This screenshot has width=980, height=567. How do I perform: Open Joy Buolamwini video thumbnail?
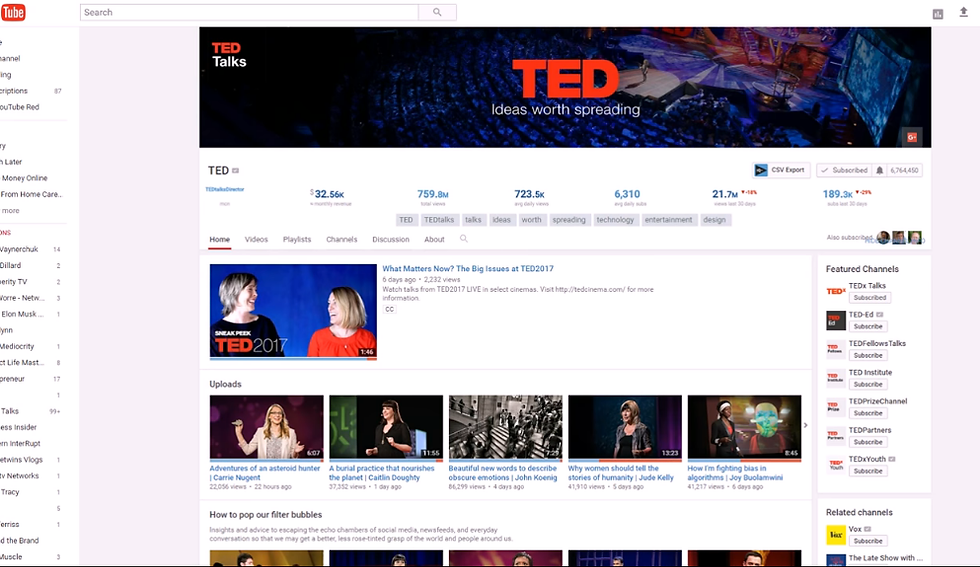744,428
